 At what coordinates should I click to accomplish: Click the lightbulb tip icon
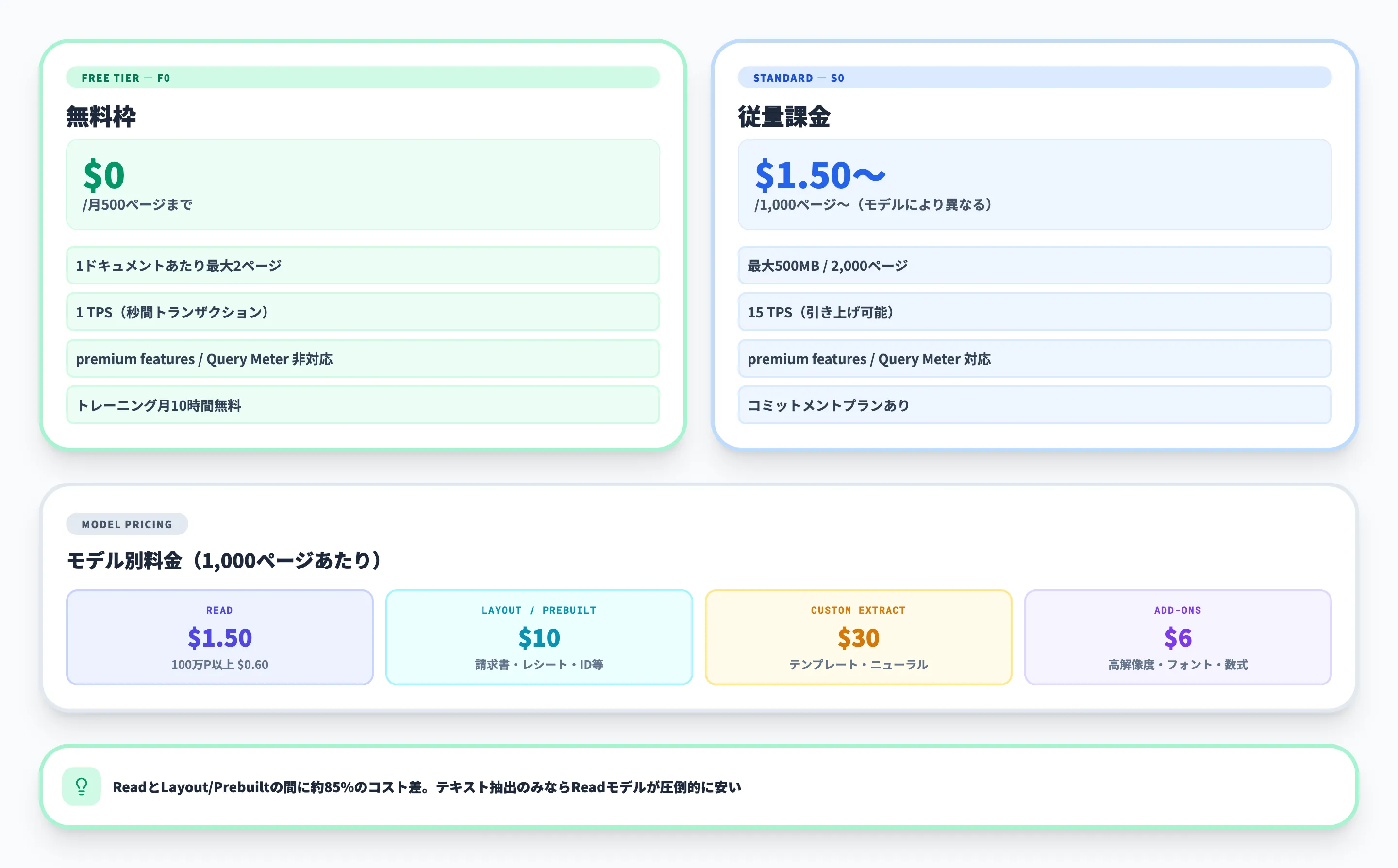tap(81, 787)
